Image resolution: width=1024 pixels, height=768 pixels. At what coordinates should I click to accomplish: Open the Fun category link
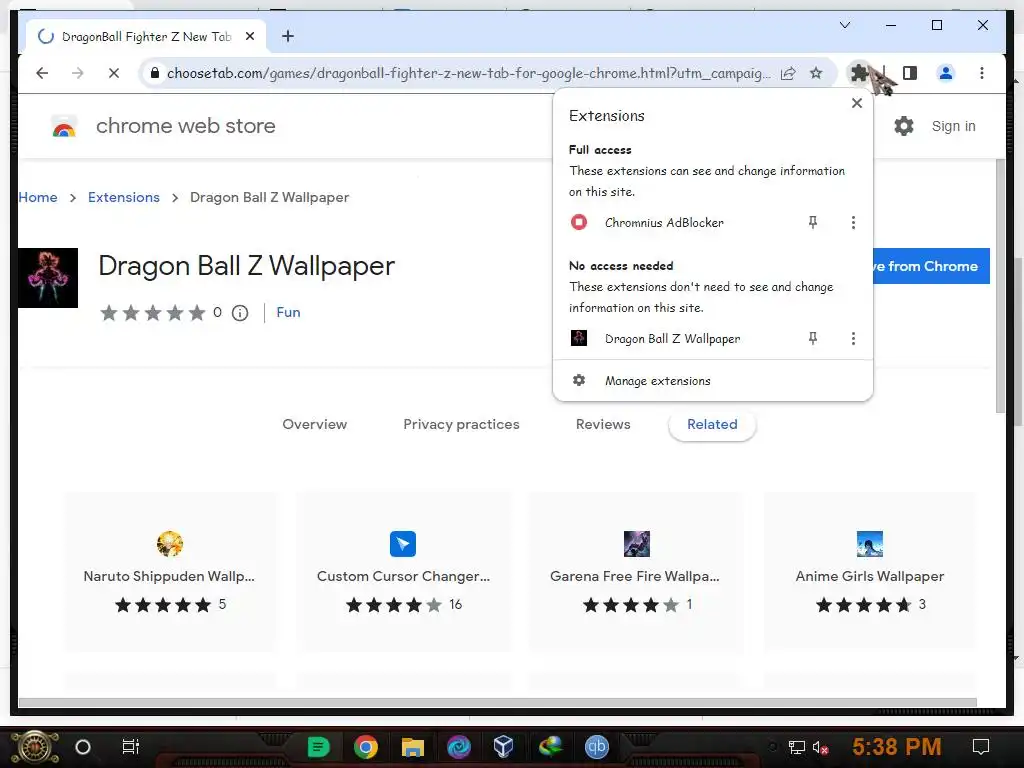click(288, 312)
